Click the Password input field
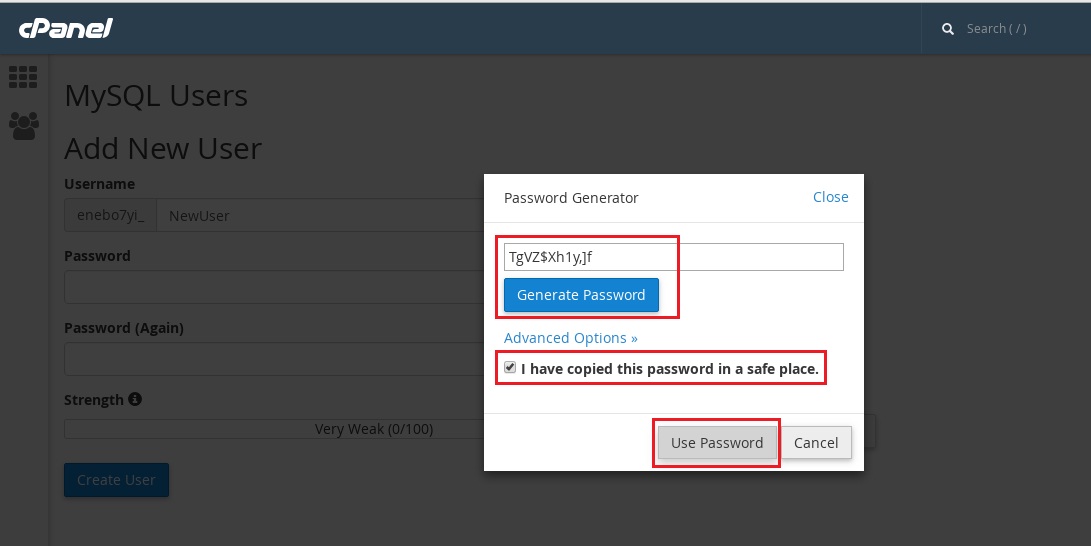 click(274, 287)
